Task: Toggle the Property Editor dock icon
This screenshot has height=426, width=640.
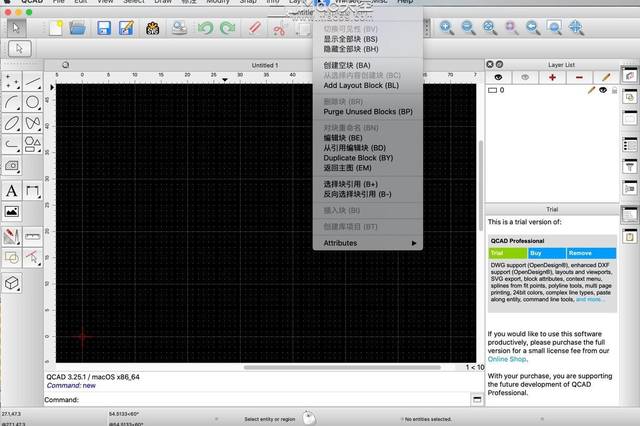Action: click(630, 144)
